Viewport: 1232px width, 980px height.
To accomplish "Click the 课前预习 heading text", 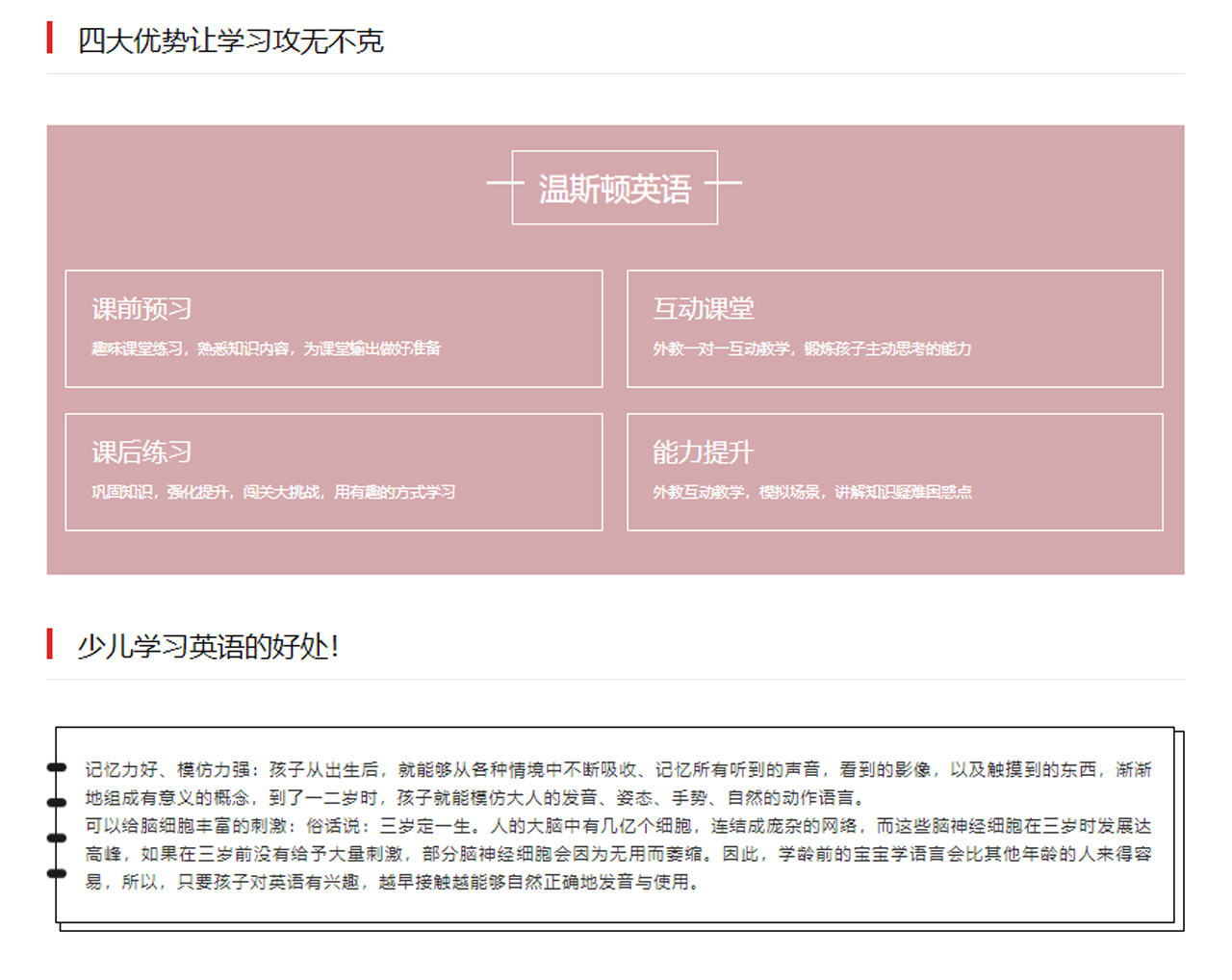I will (x=141, y=309).
